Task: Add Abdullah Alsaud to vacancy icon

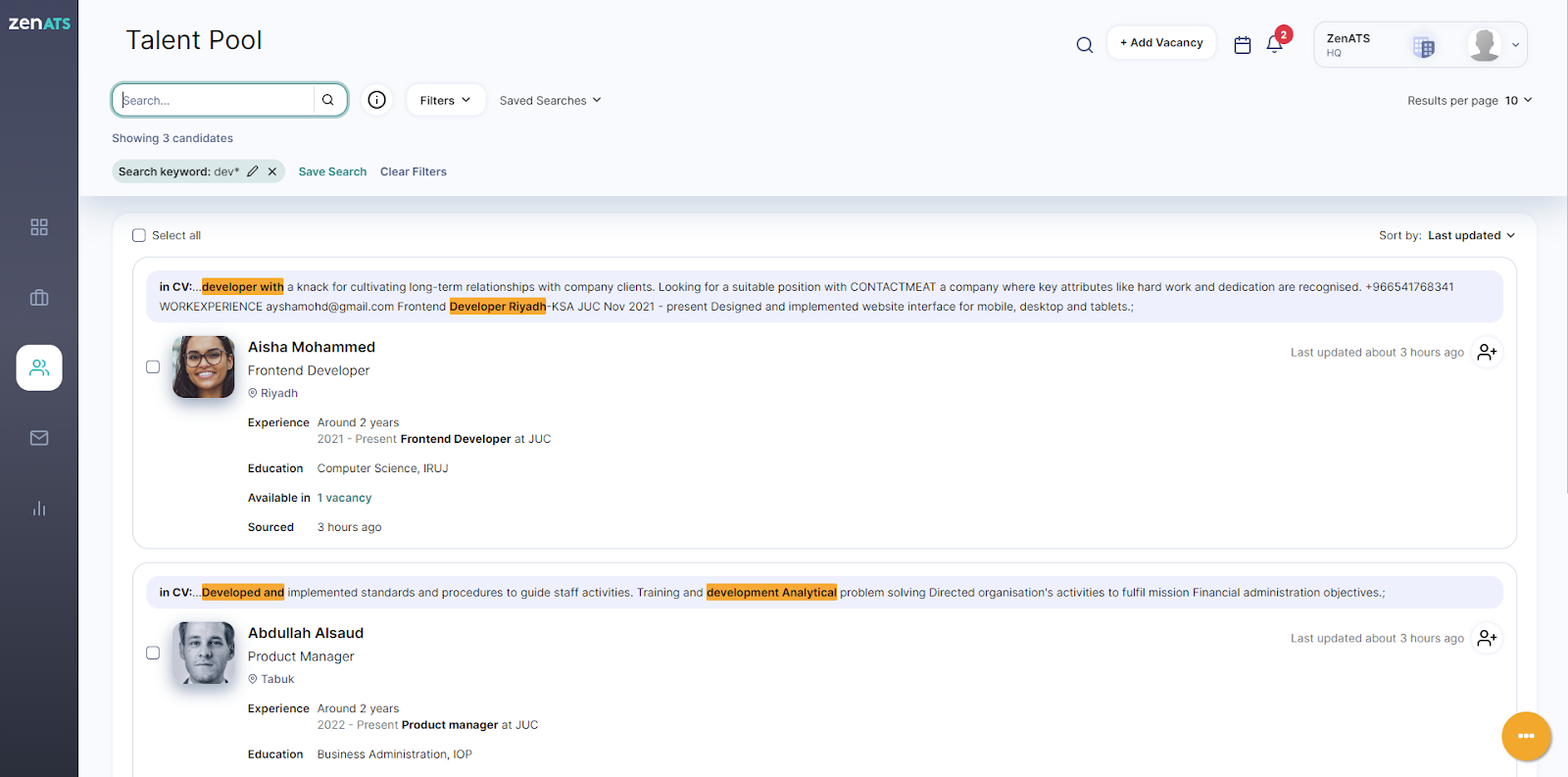Action: (x=1488, y=639)
